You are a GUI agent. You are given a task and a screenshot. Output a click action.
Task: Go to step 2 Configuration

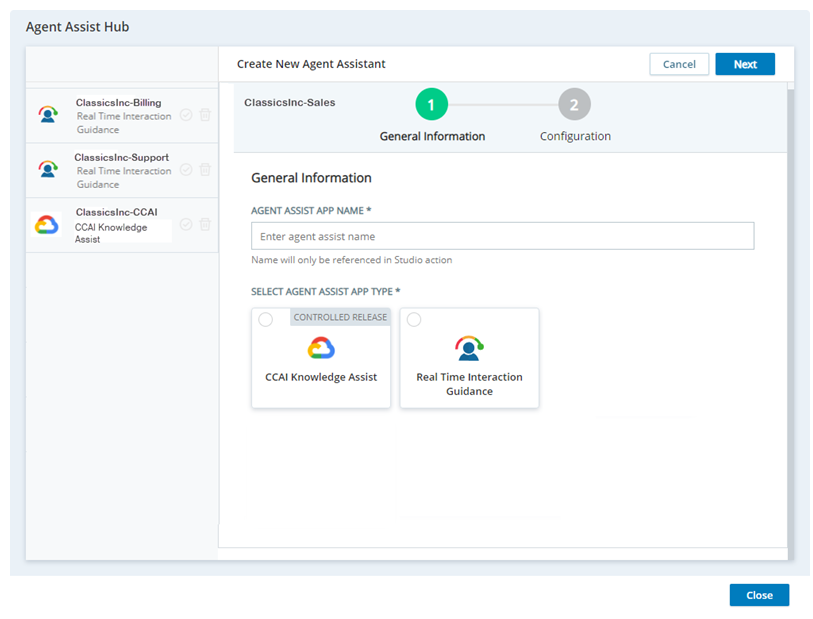[x=574, y=104]
